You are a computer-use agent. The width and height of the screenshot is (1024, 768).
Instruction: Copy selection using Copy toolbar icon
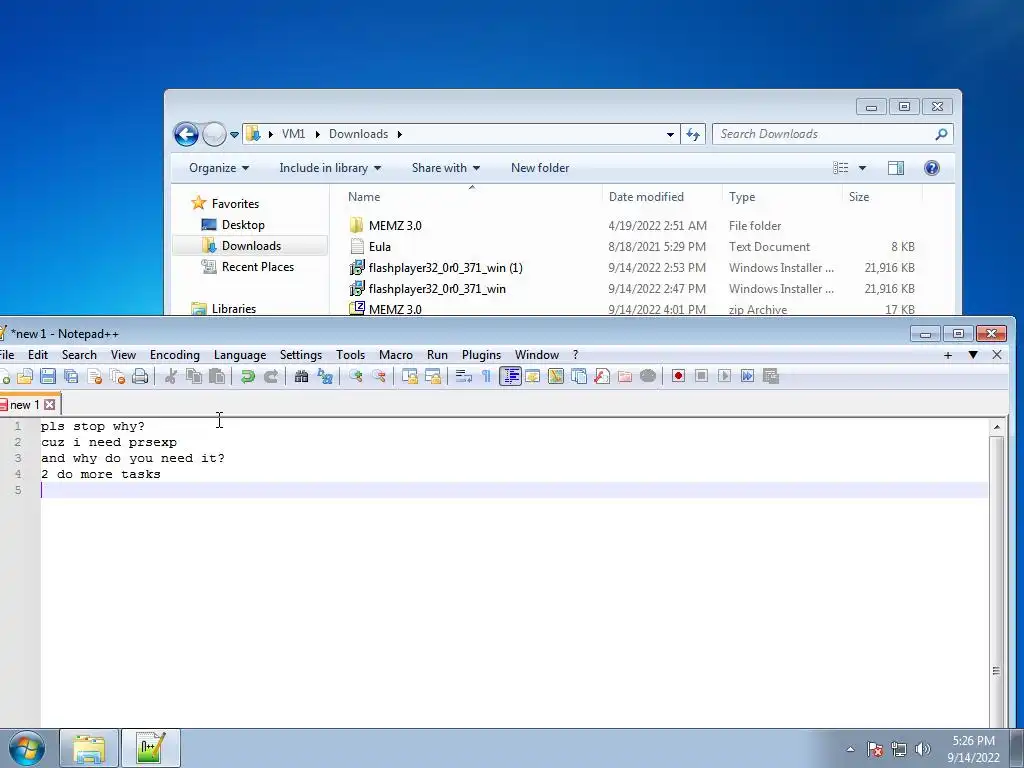tap(194, 376)
